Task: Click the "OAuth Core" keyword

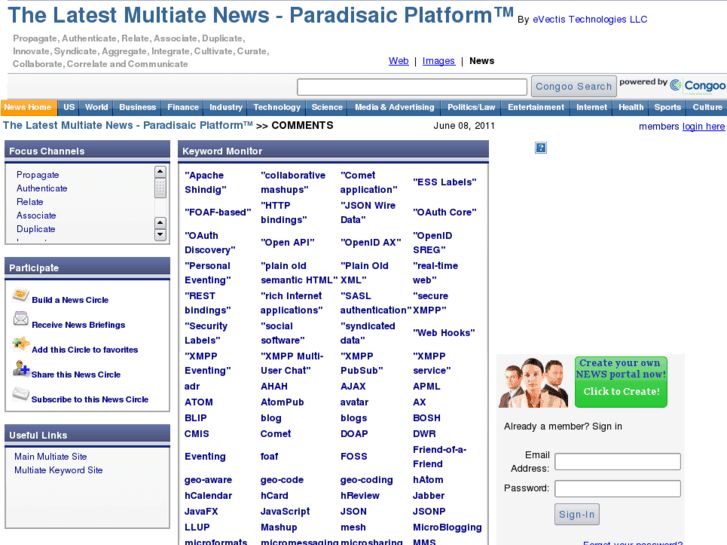Action: tap(445, 212)
